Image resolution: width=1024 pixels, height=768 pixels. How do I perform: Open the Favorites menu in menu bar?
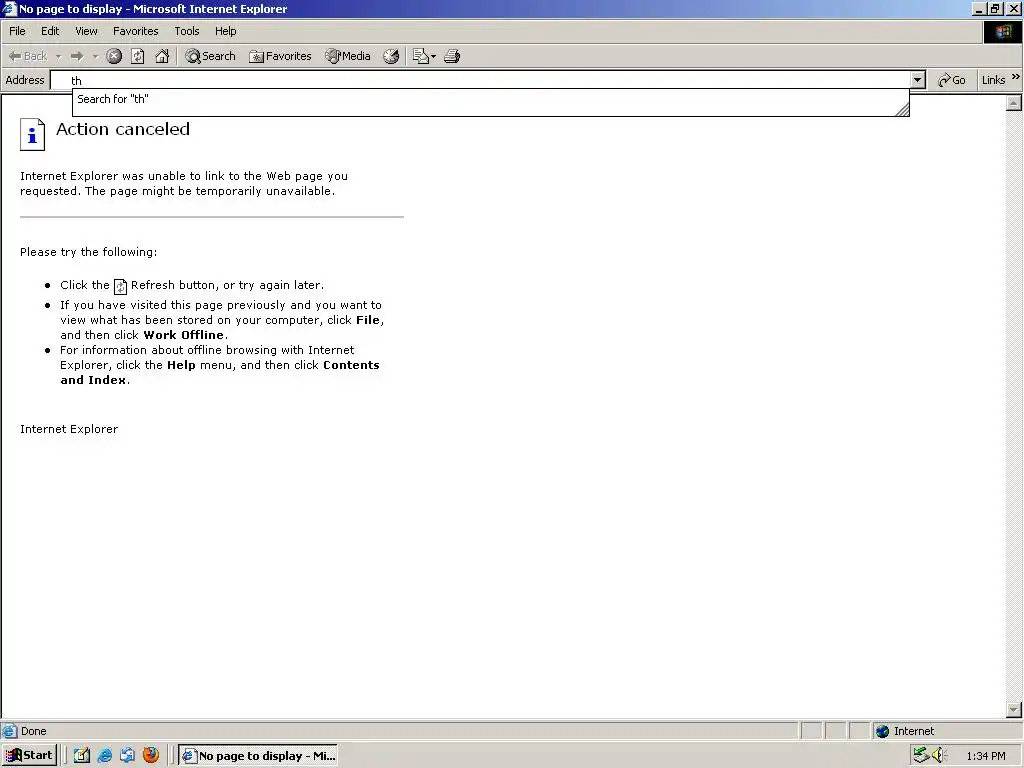135,31
